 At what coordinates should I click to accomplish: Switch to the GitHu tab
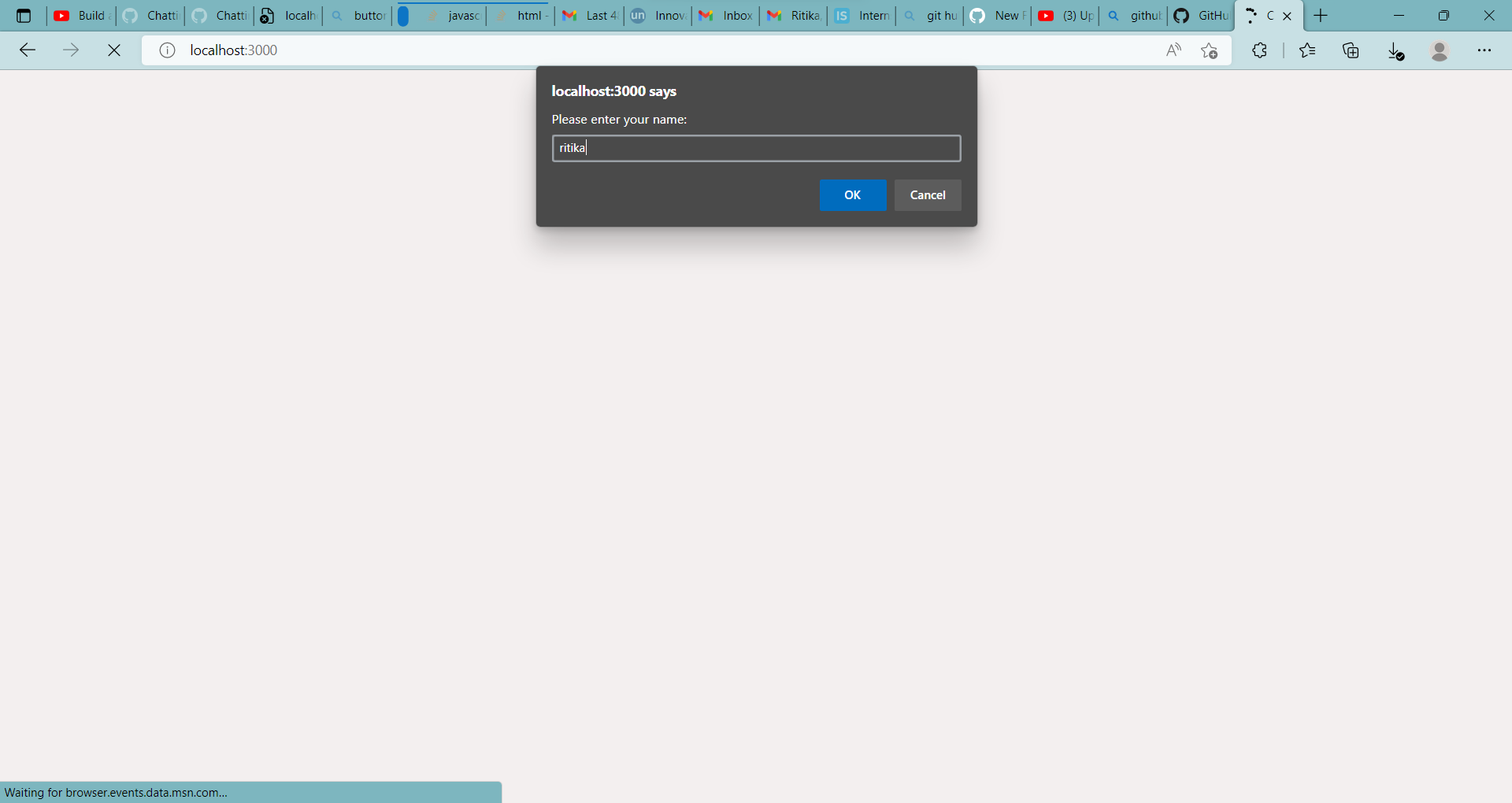(1201, 16)
